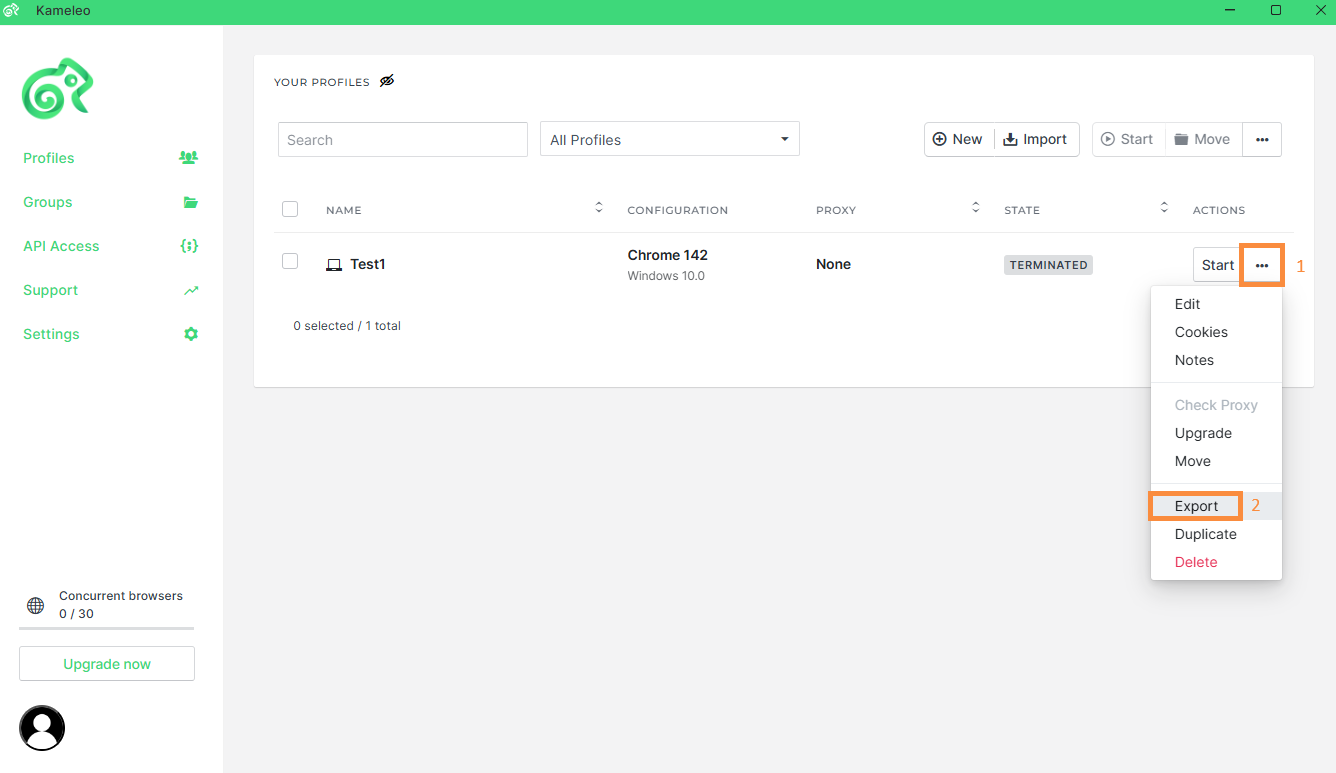Click the Actions column header
Viewport: 1336px width, 773px height.
point(1219,210)
